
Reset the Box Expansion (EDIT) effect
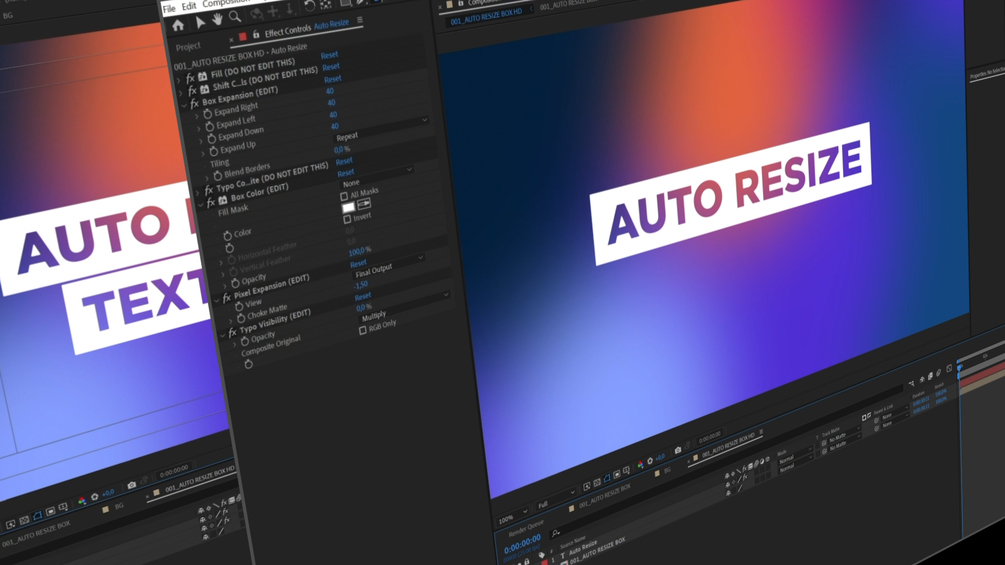click(x=333, y=79)
